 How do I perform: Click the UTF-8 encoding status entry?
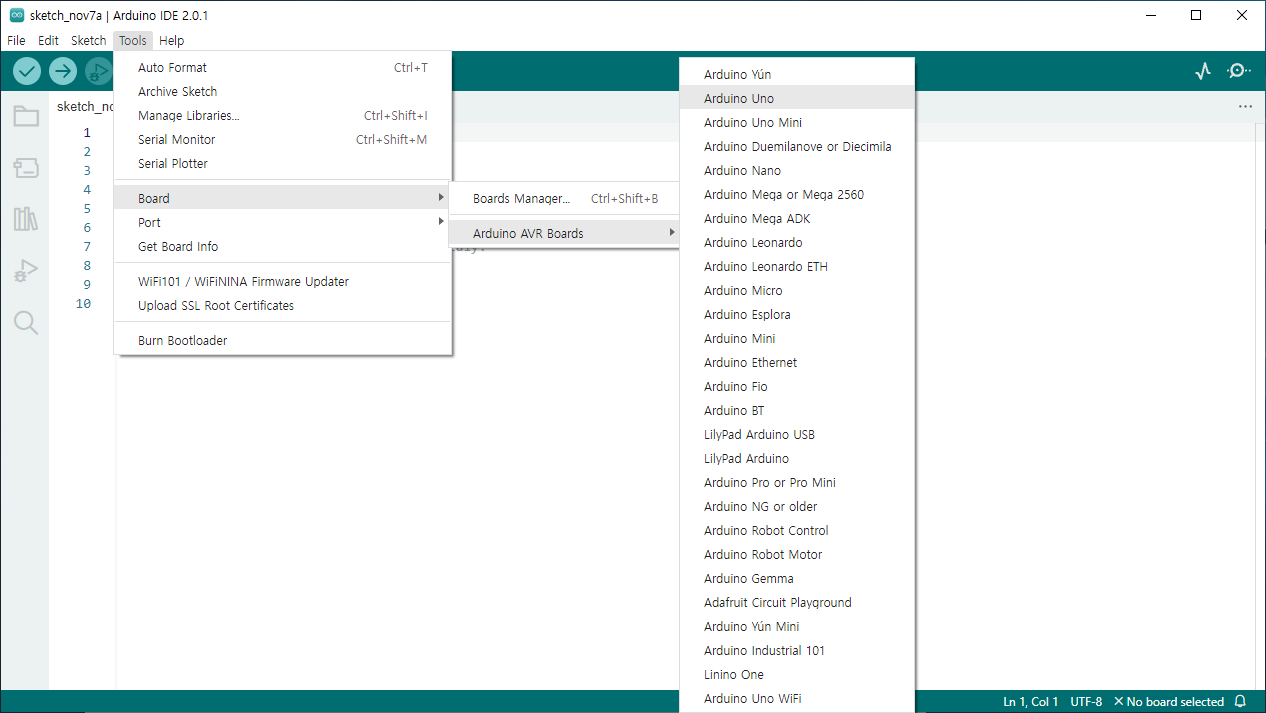tap(1086, 702)
